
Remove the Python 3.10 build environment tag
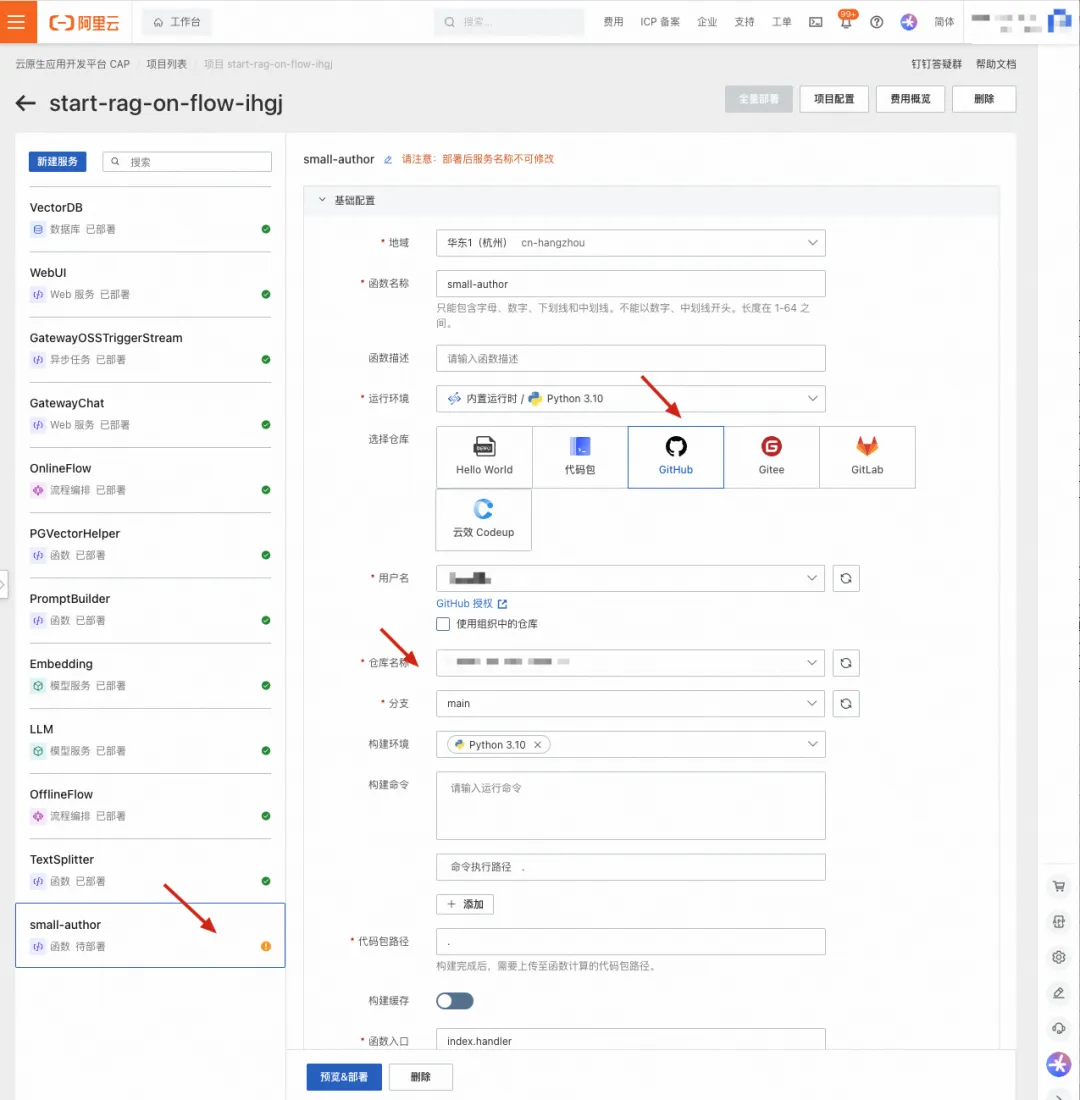coord(538,745)
